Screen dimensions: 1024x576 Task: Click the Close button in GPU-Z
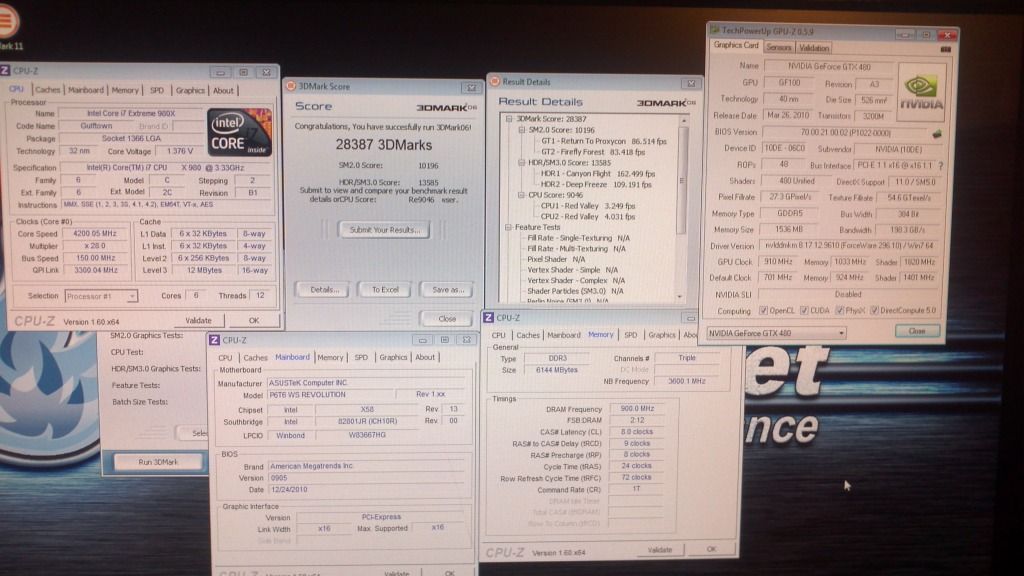click(x=917, y=331)
